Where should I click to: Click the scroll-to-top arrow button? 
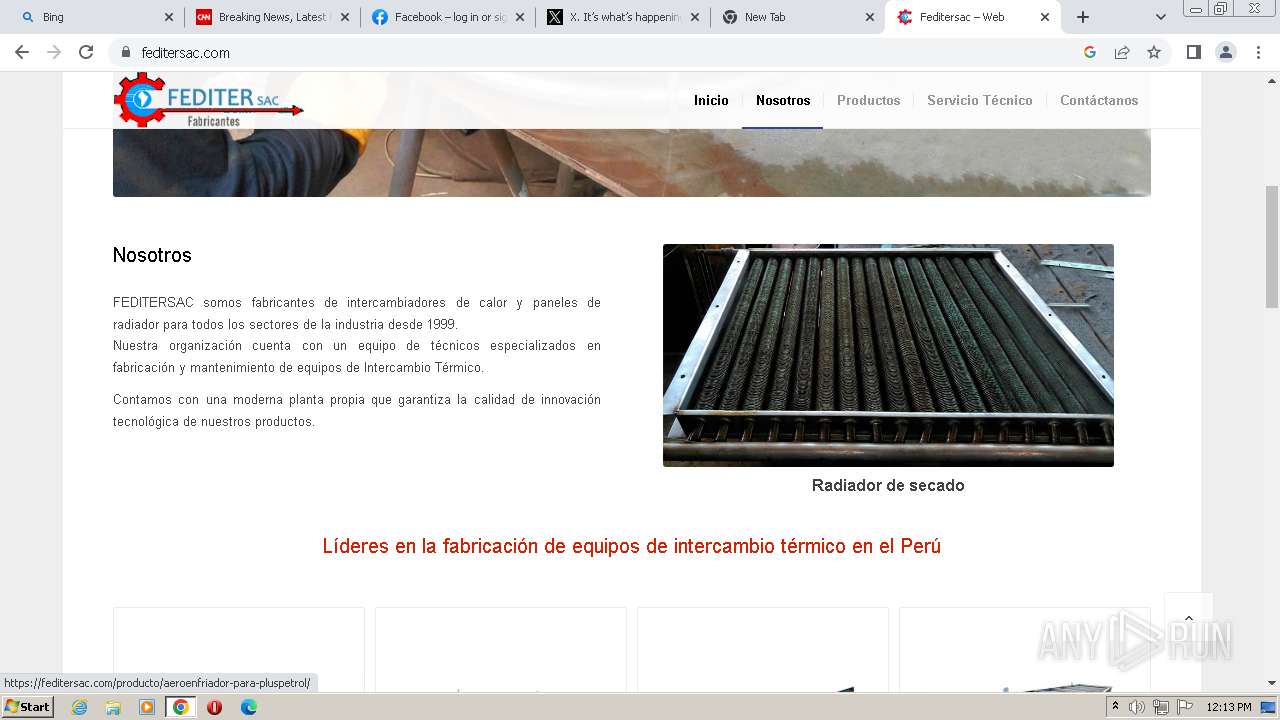coord(1189,618)
